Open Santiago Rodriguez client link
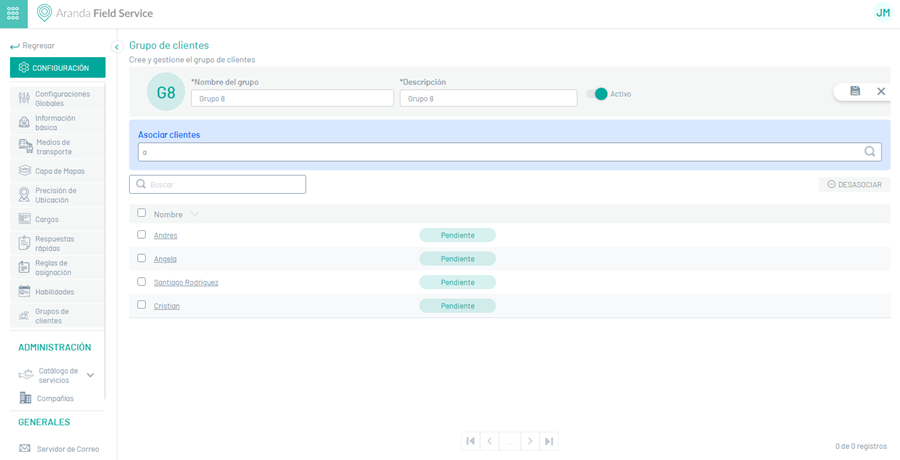Image resolution: width=900 pixels, height=460 pixels. (186, 282)
